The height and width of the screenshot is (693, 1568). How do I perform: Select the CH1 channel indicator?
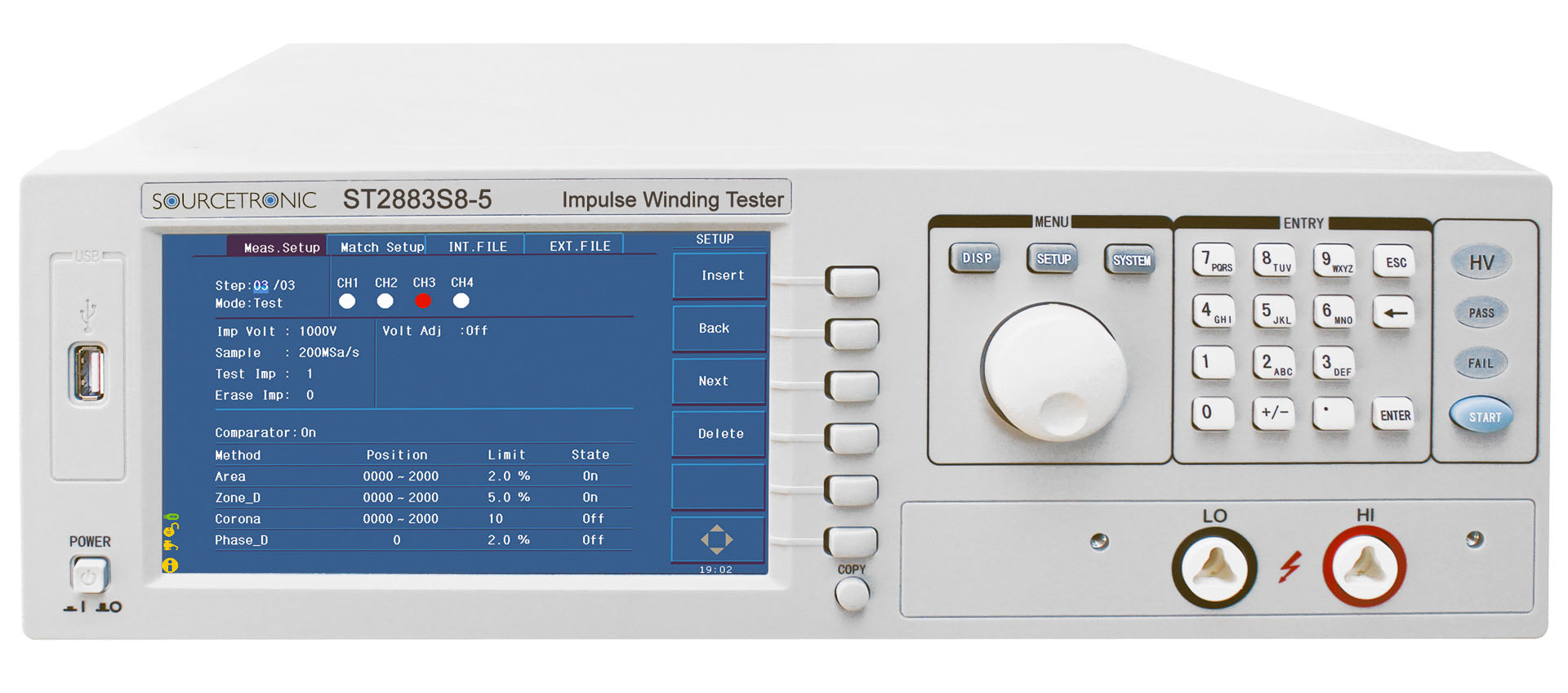pos(347,301)
